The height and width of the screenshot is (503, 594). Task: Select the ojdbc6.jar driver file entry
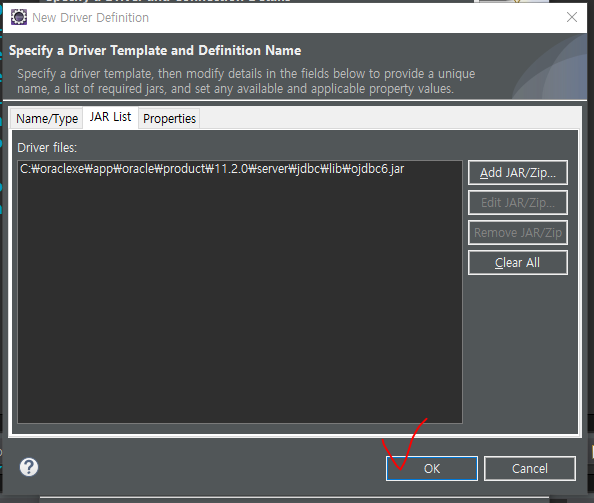pos(212,169)
